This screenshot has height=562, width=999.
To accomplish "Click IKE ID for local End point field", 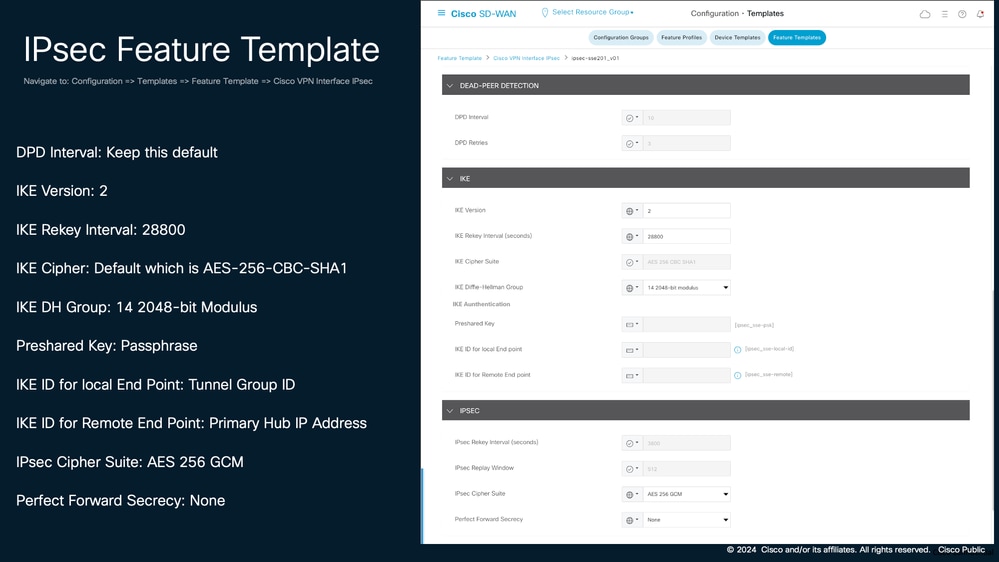I will [x=687, y=350].
